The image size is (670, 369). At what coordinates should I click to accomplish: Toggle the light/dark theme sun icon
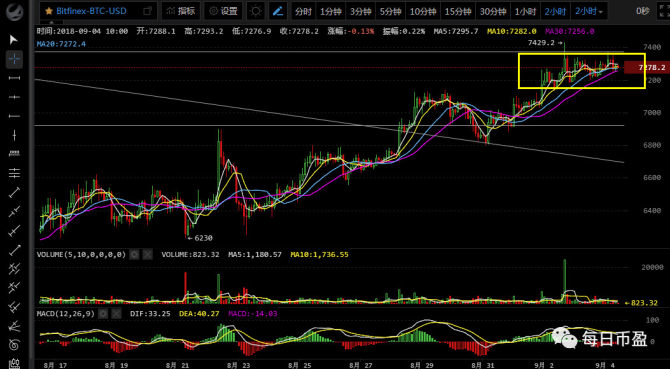tap(256, 11)
